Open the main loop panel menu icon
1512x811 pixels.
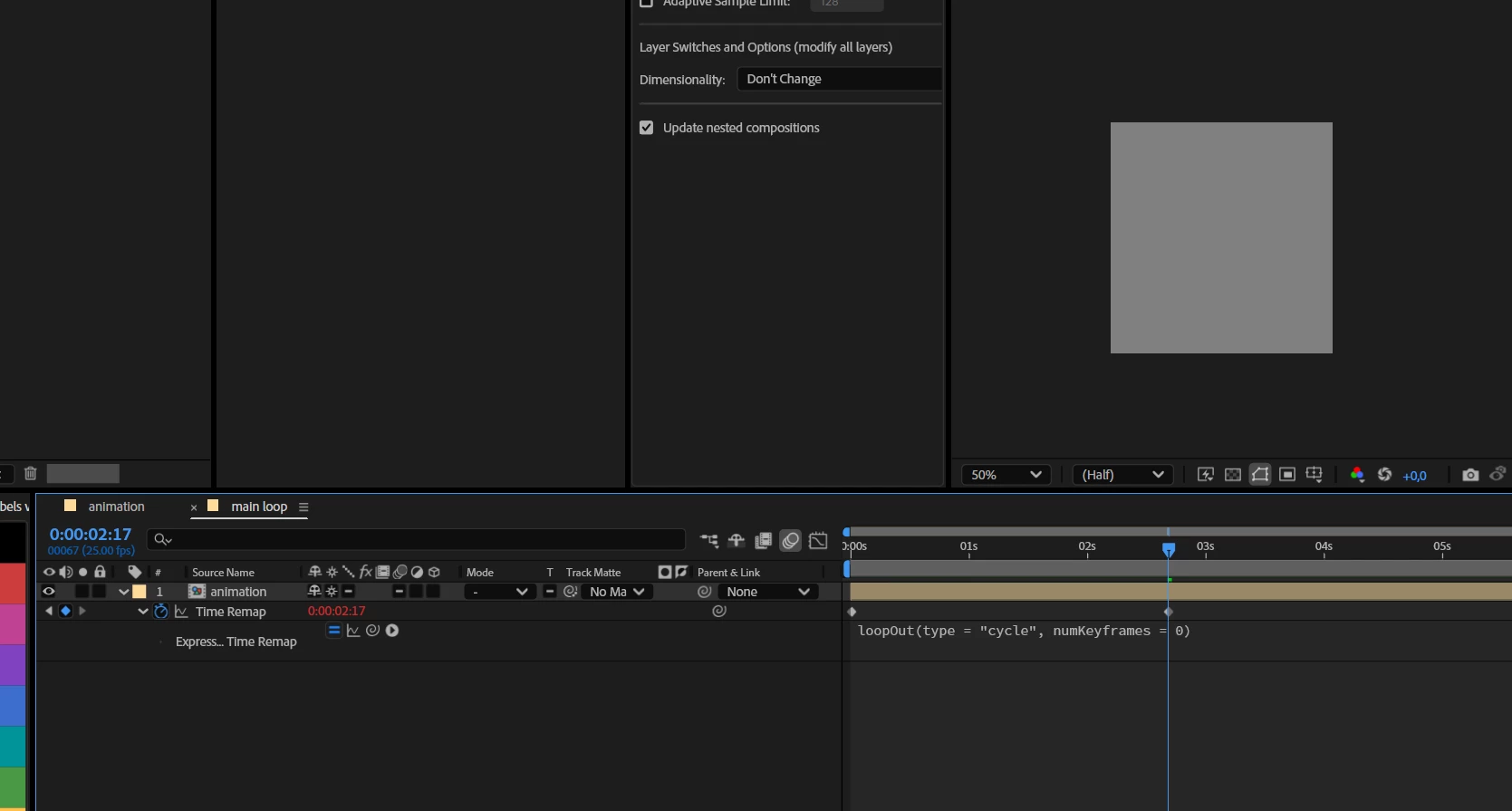point(303,507)
